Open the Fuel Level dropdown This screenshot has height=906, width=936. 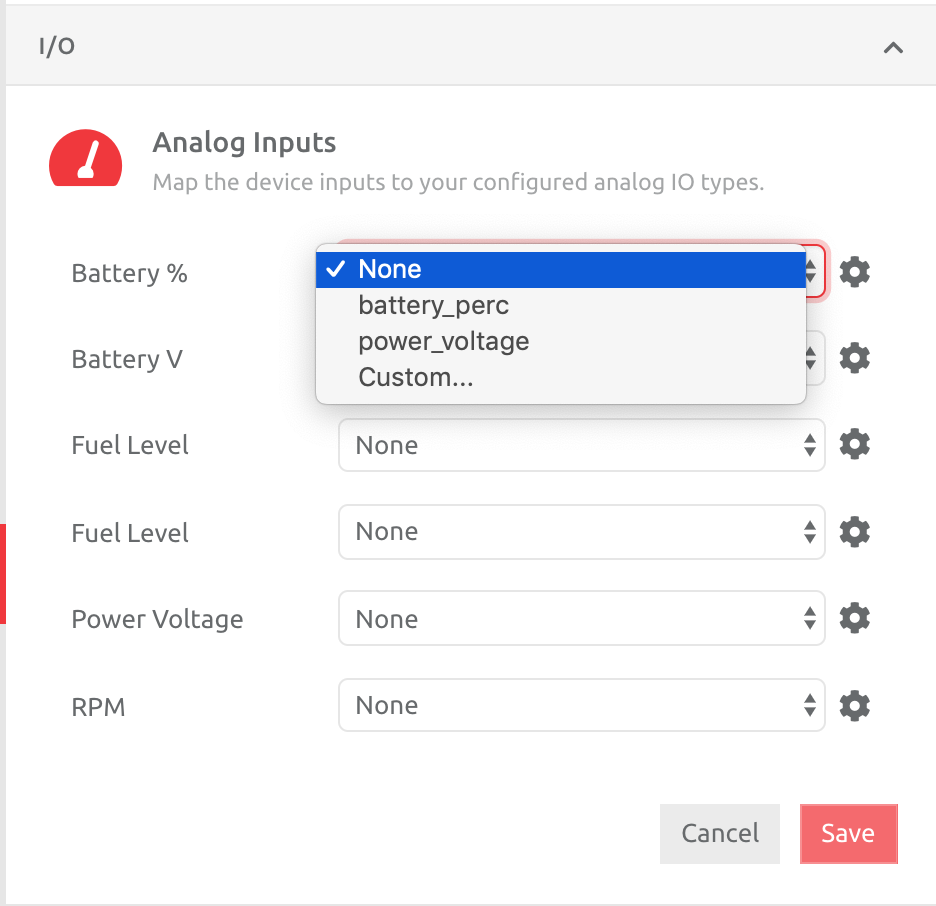[580, 444]
